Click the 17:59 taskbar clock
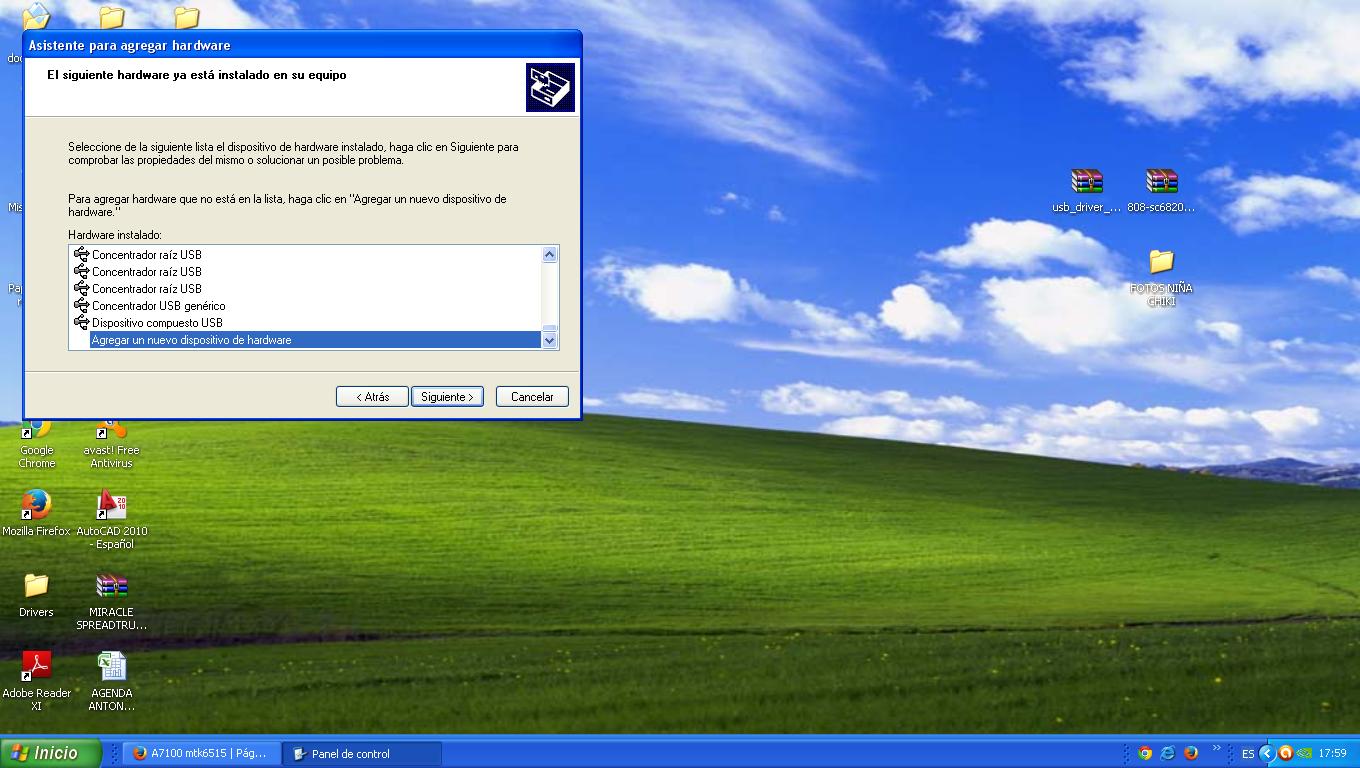This screenshot has height=768, width=1360. click(x=1332, y=753)
